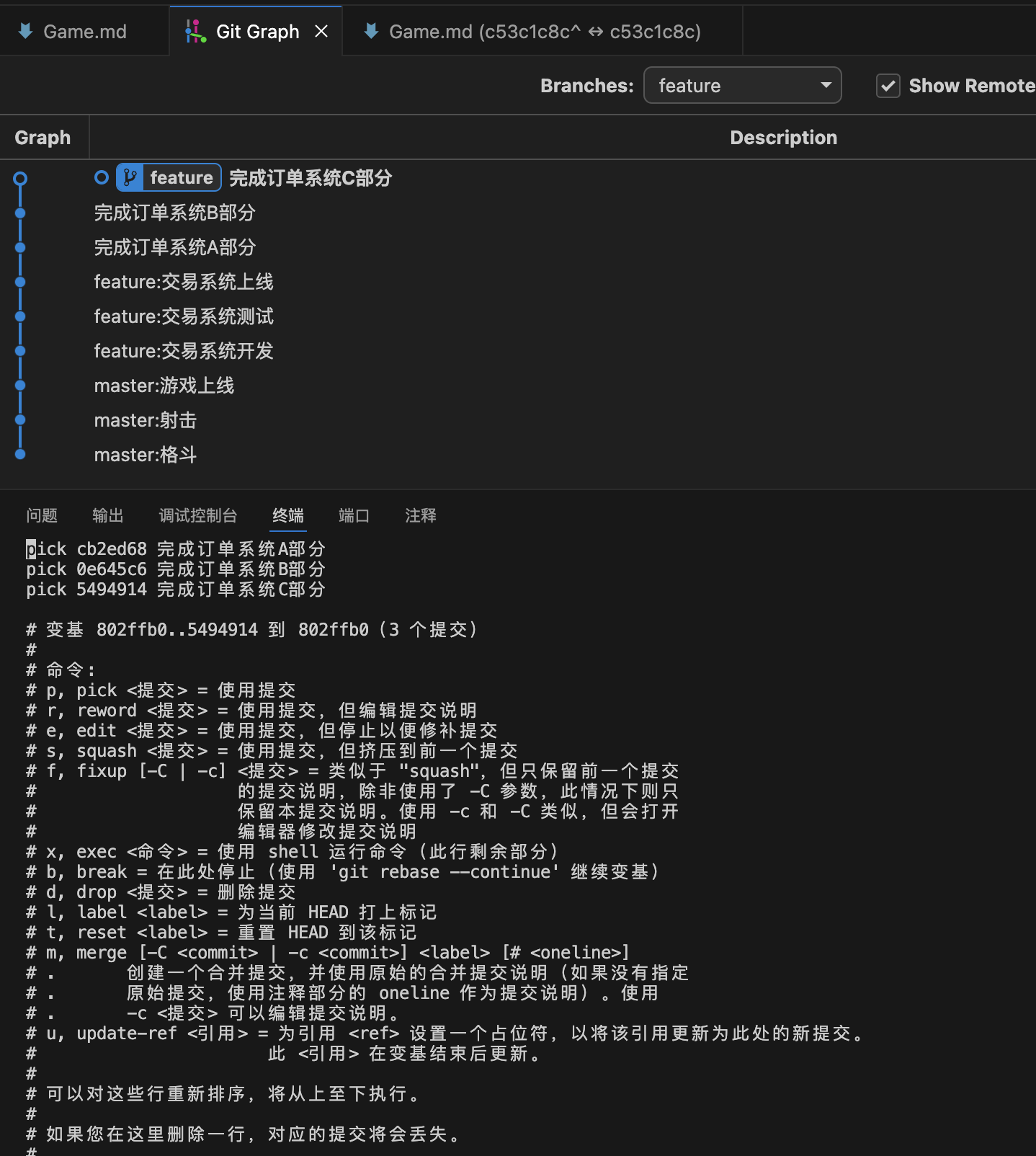Viewport: 1036px width, 1156px height.
Task: Click the Git Graph tab icon
Action: (195, 32)
